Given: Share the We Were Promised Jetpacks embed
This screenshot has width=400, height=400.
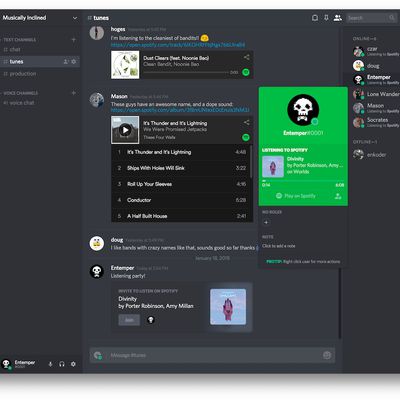Looking at the screenshot, I should point(246,122).
